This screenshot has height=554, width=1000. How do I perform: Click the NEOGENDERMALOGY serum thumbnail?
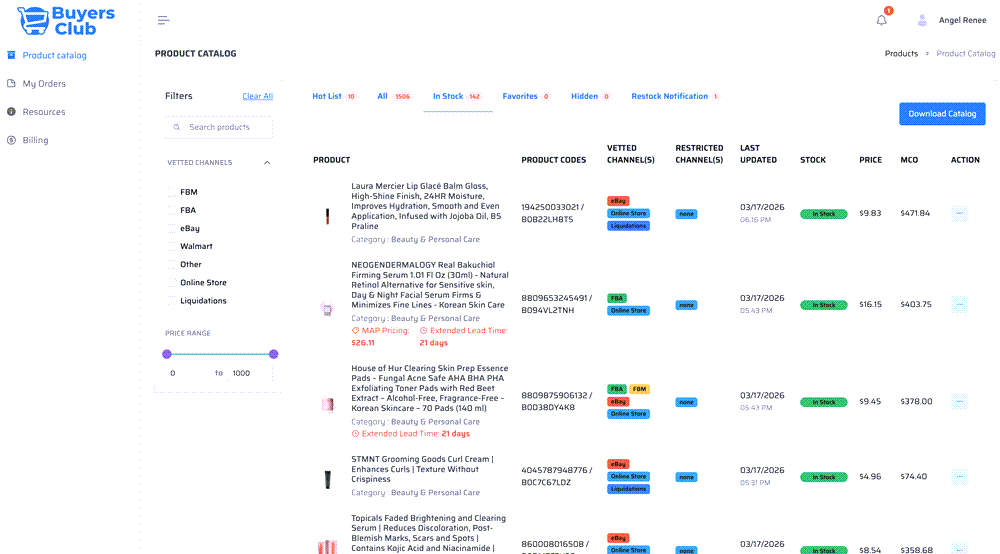click(x=327, y=310)
